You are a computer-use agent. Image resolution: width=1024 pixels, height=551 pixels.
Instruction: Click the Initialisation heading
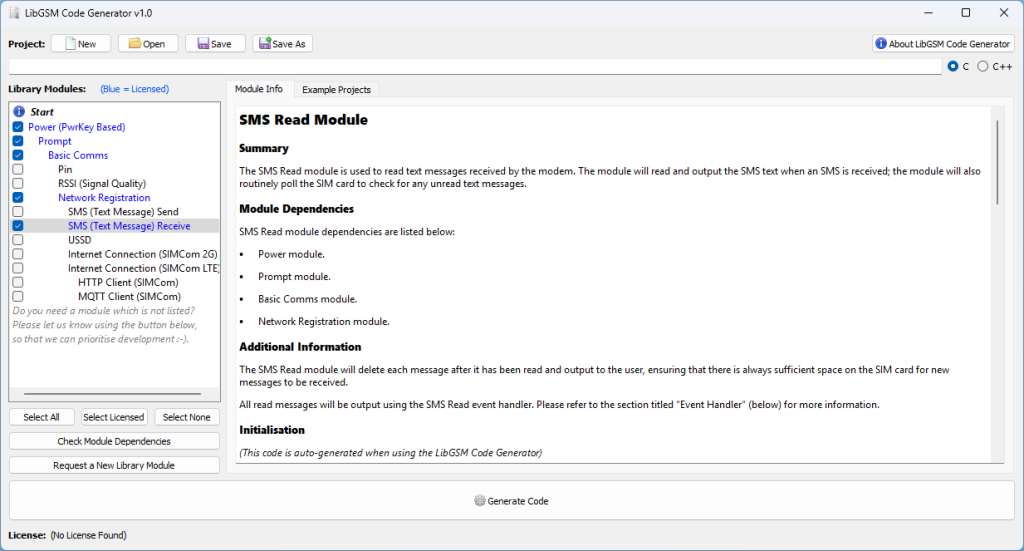[x=272, y=430]
